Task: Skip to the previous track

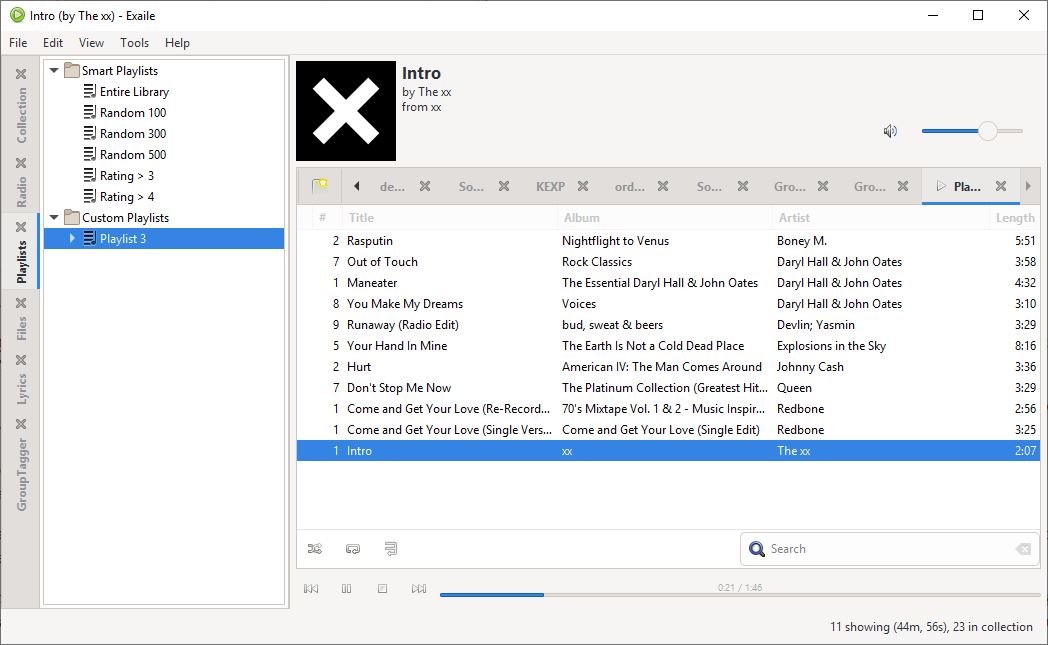Action: pyautogui.click(x=311, y=589)
